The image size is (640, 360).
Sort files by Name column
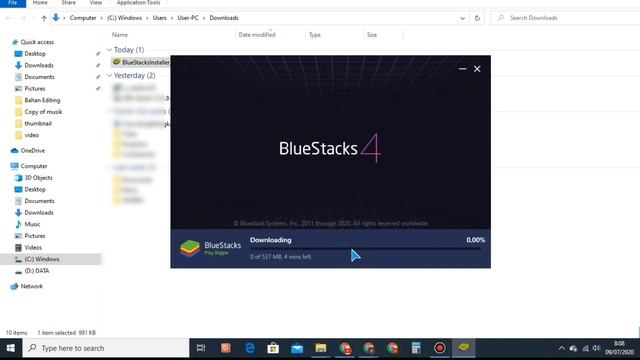(120, 35)
